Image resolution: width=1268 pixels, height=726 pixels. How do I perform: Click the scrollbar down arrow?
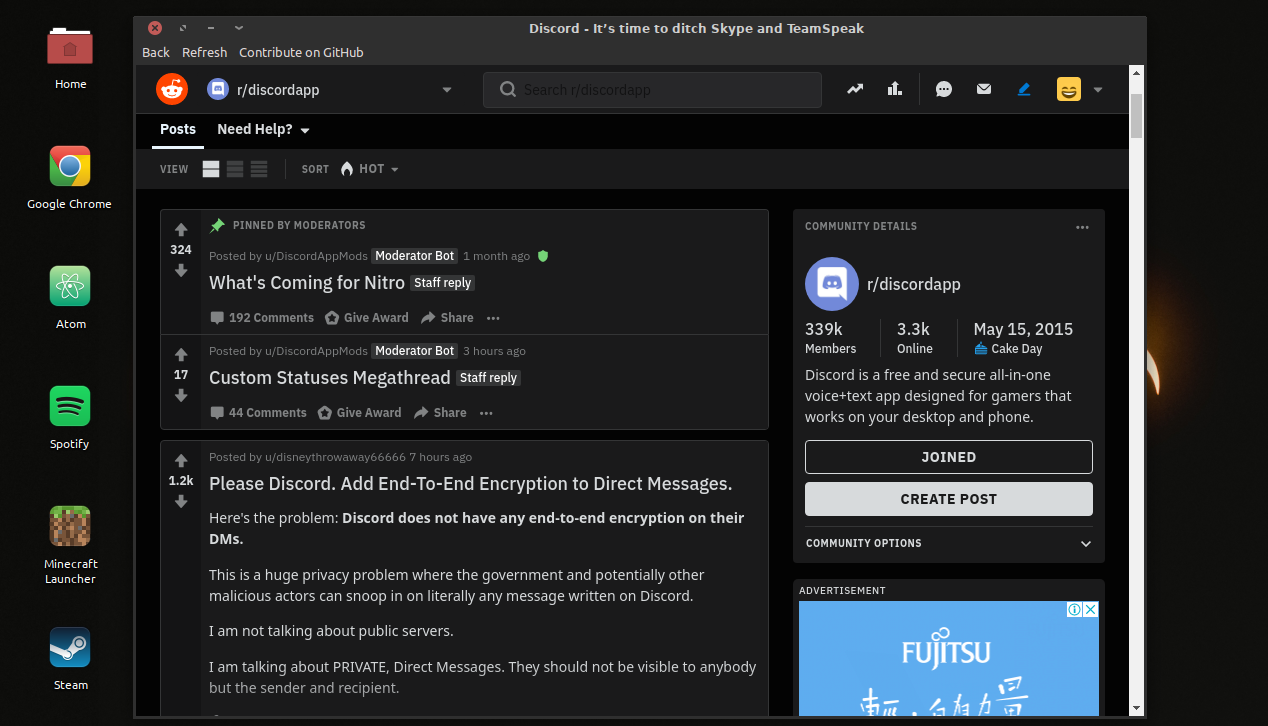tap(1136, 708)
